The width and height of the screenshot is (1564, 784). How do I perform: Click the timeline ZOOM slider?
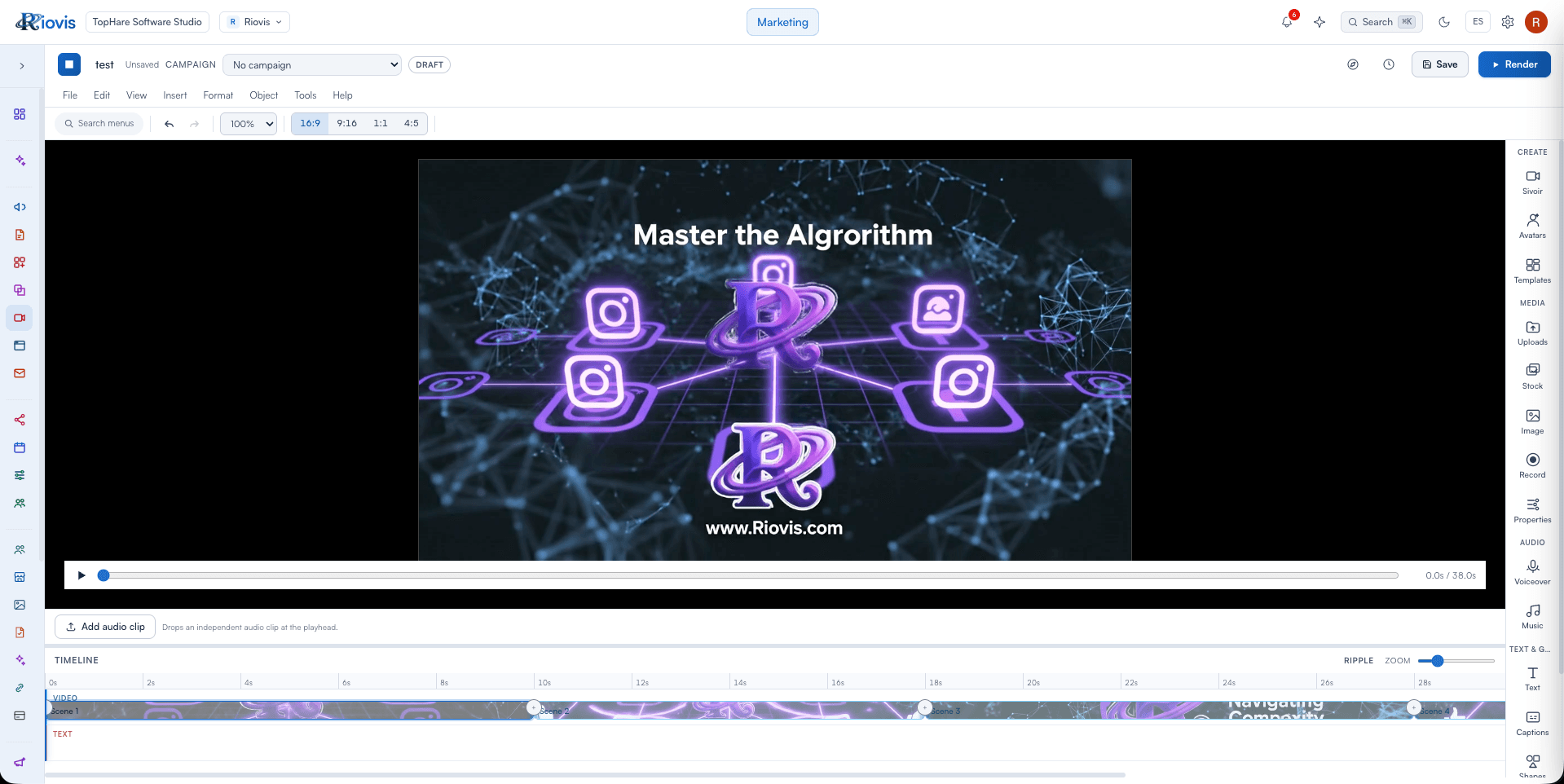(x=1456, y=661)
